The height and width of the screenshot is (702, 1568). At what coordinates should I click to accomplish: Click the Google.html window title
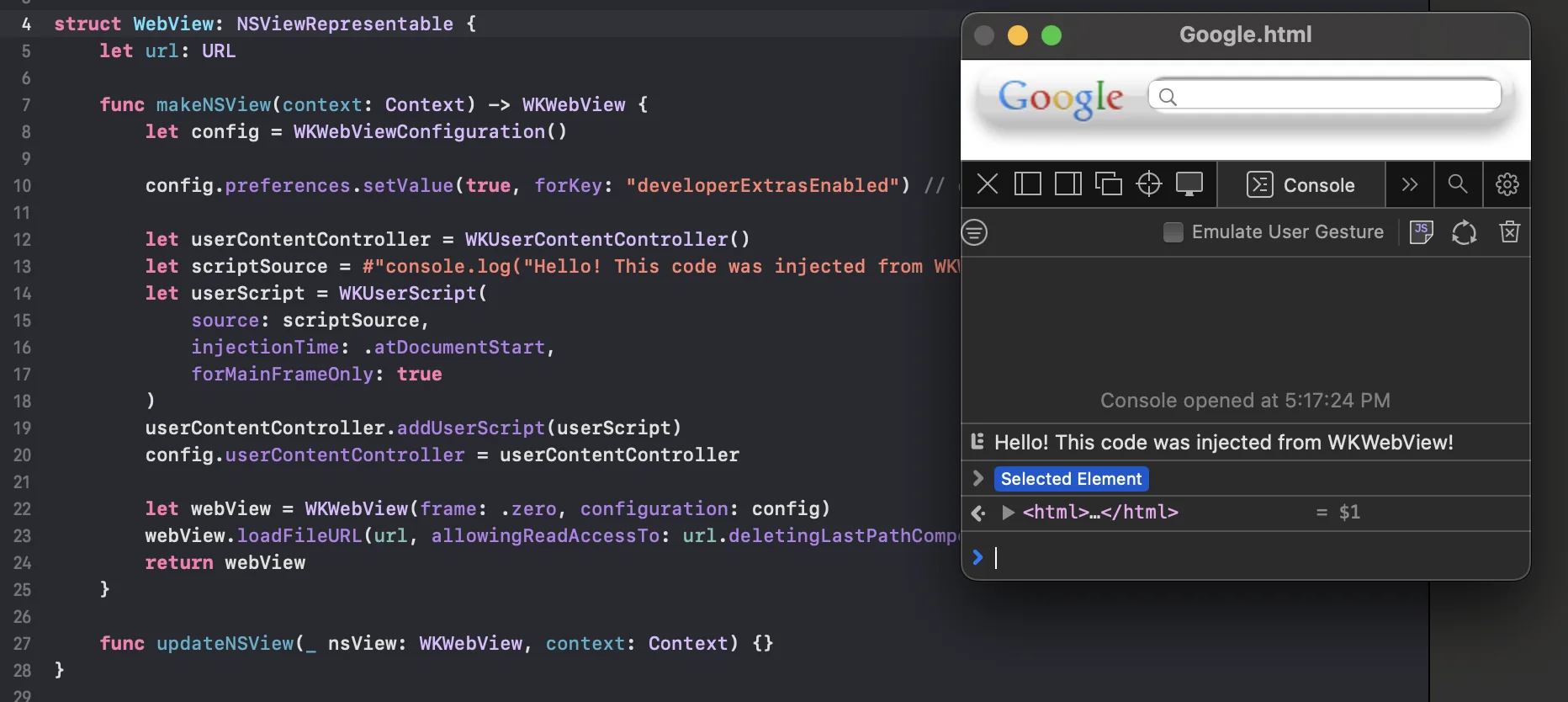(1245, 35)
